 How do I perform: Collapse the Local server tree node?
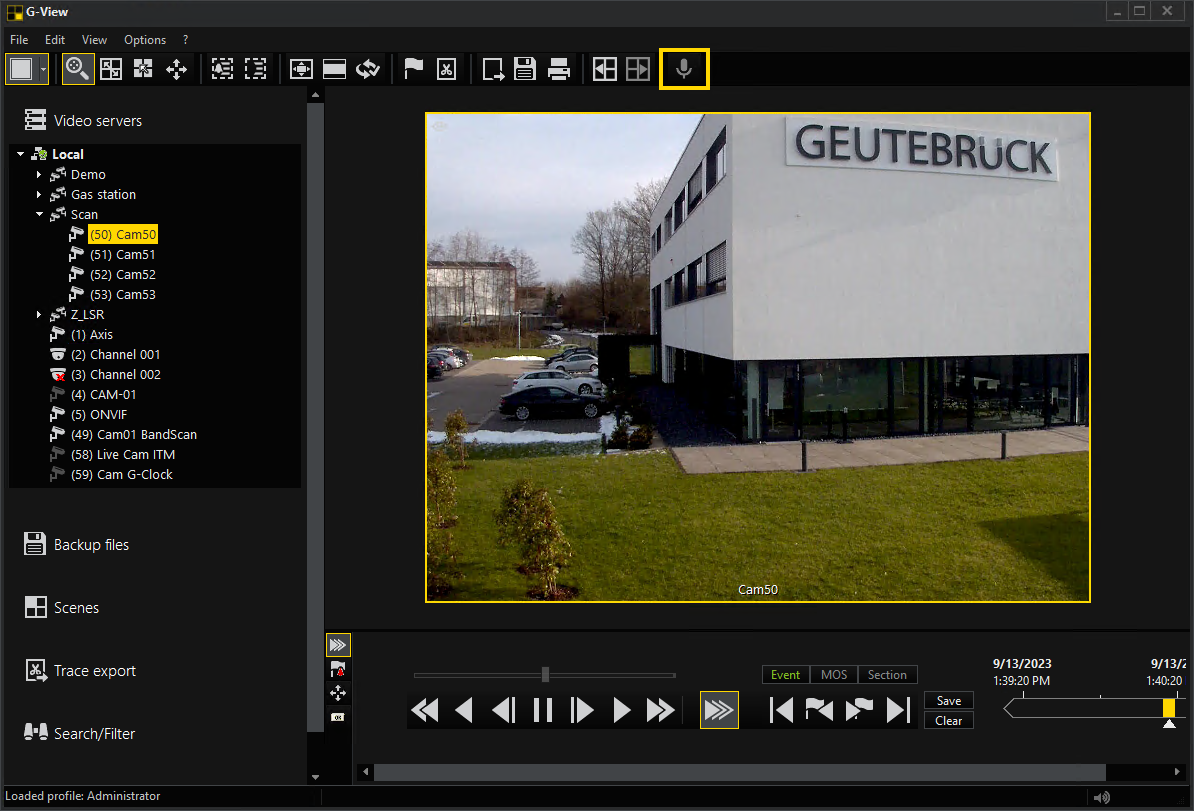click(x=21, y=154)
